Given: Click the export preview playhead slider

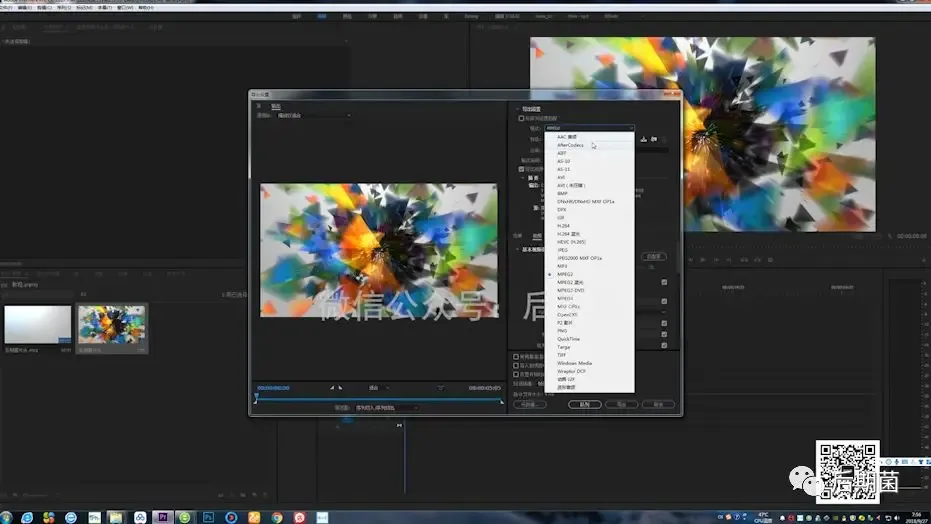Looking at the screenshot, I should [x=256, y=397].
